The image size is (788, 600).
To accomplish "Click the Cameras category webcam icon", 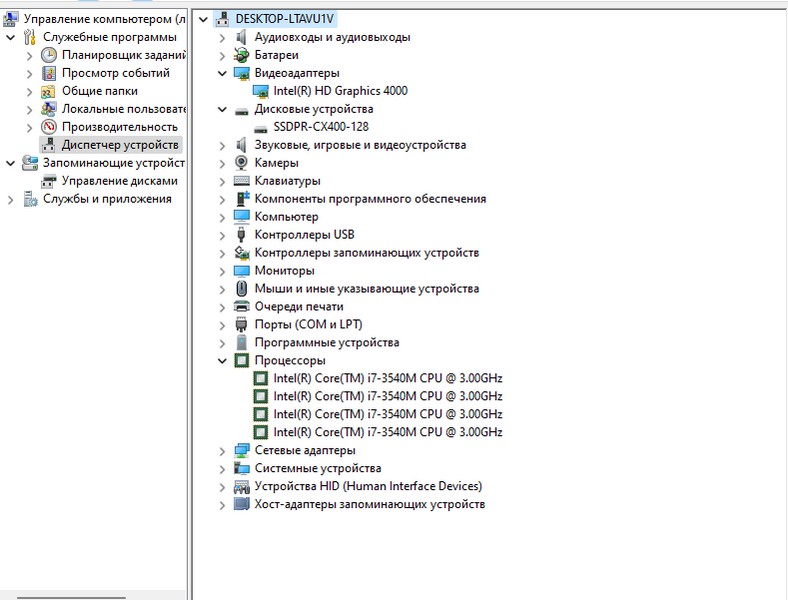I will (241, 163).
